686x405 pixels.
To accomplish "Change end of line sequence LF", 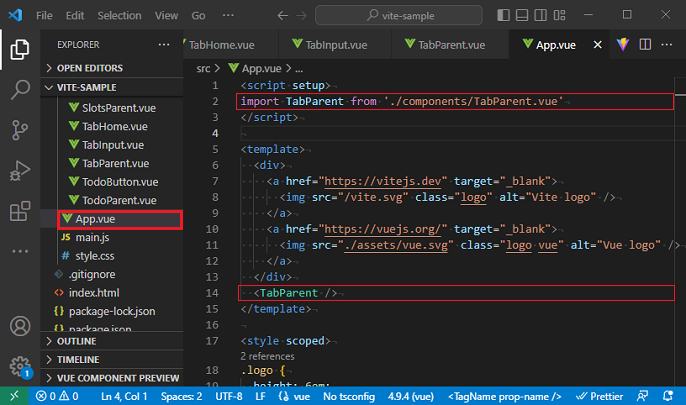I will 260,396.
